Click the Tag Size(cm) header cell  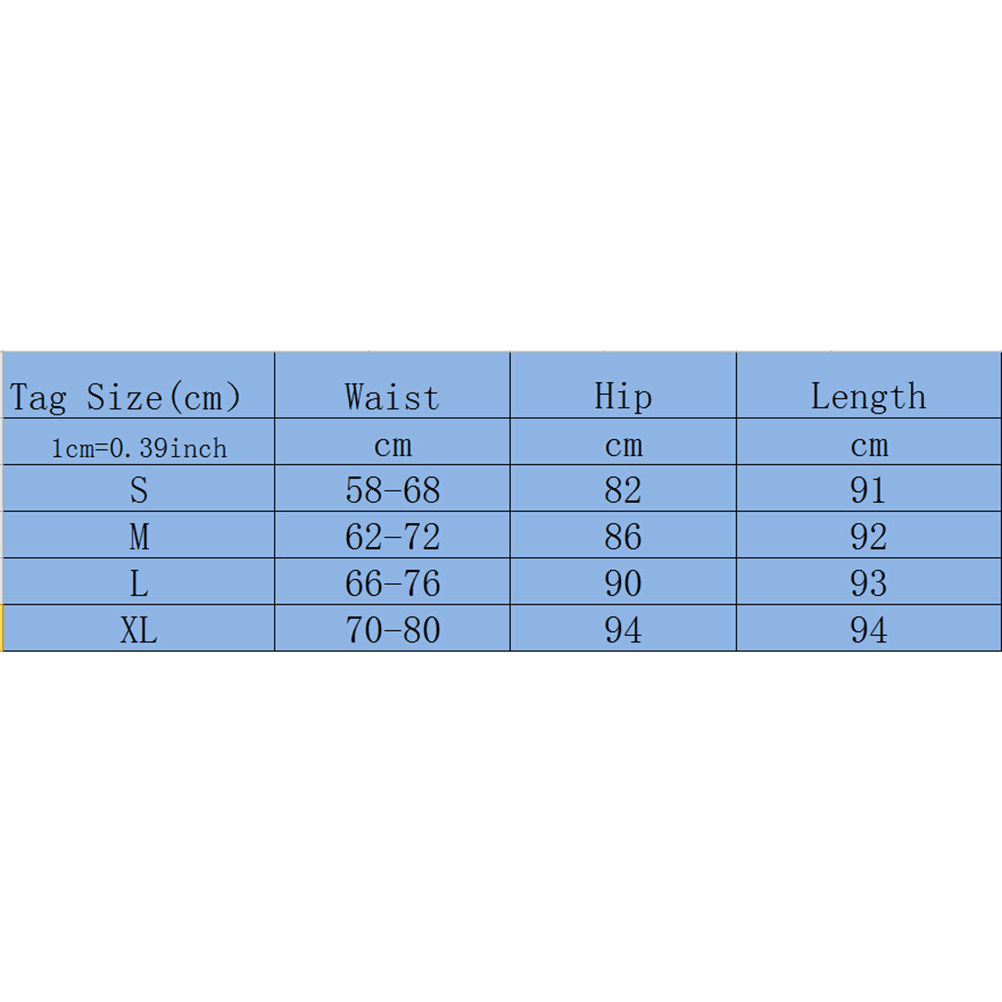(x=126, y=397)
